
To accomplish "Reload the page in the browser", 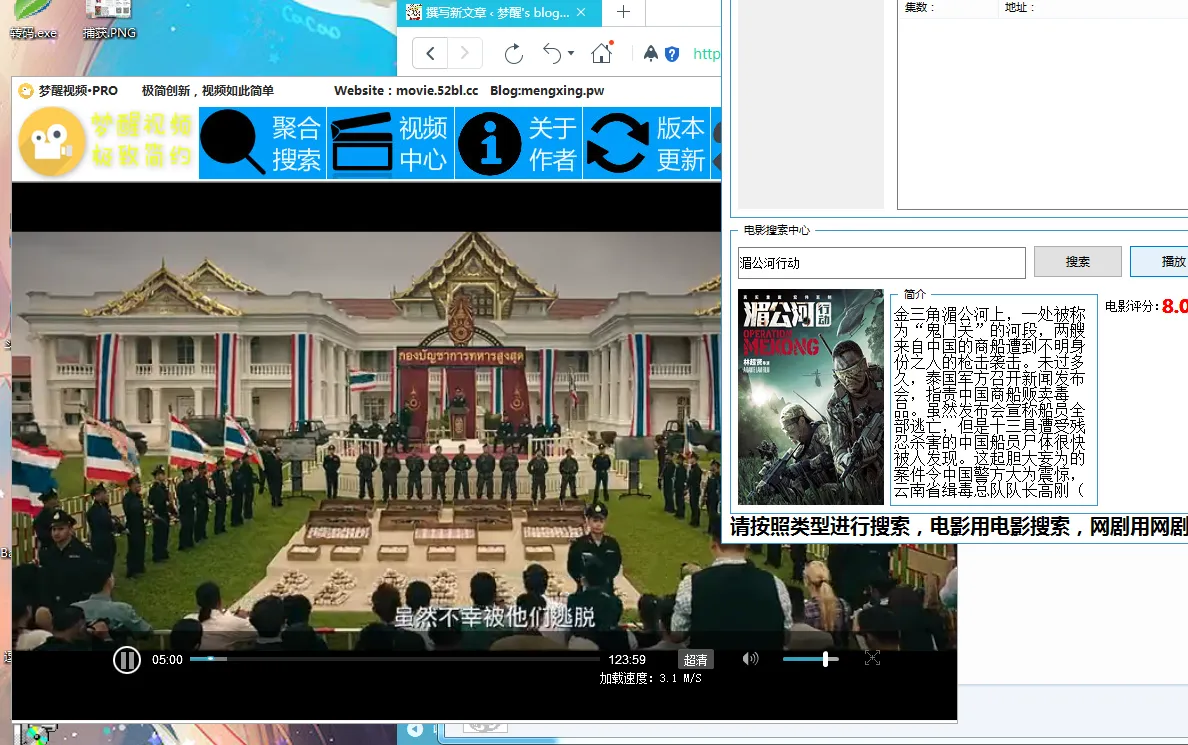I will click(x=514, y=54).
